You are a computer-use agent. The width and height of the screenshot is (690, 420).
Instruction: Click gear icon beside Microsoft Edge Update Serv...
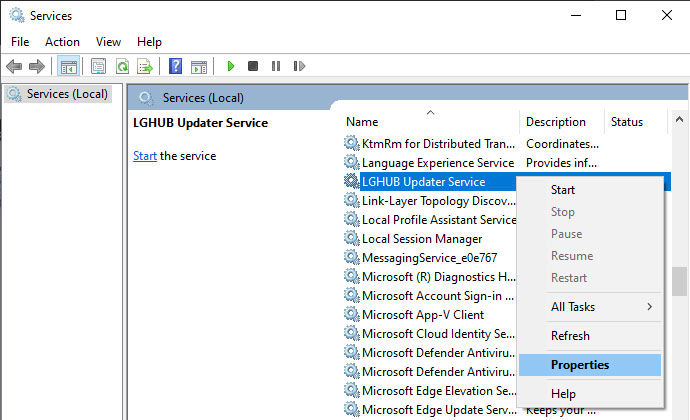click(x=352, y=409)
